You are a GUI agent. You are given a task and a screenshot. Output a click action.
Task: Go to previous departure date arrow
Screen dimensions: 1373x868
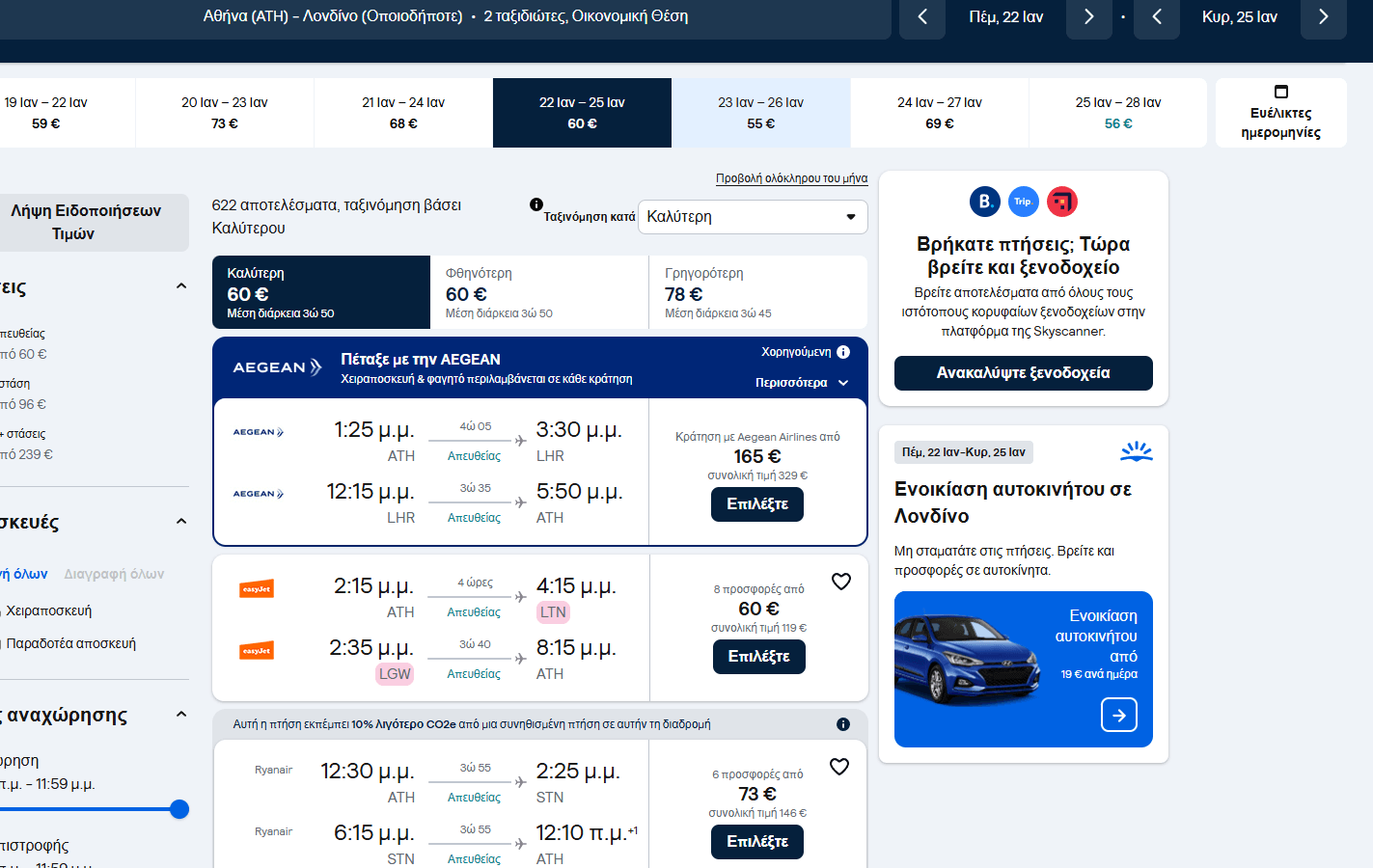(x=922, y=17)
